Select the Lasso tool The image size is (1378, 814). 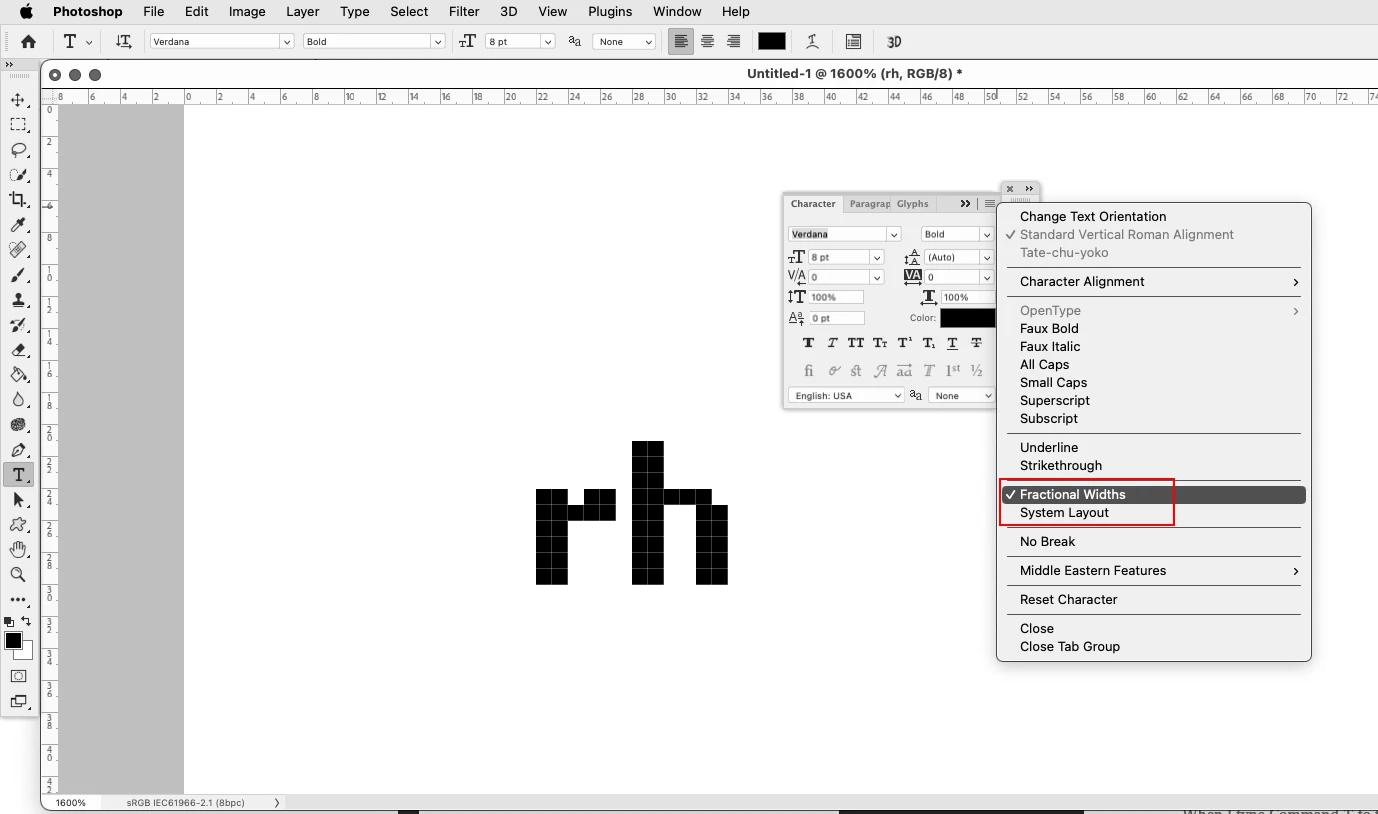pos(18,150)
